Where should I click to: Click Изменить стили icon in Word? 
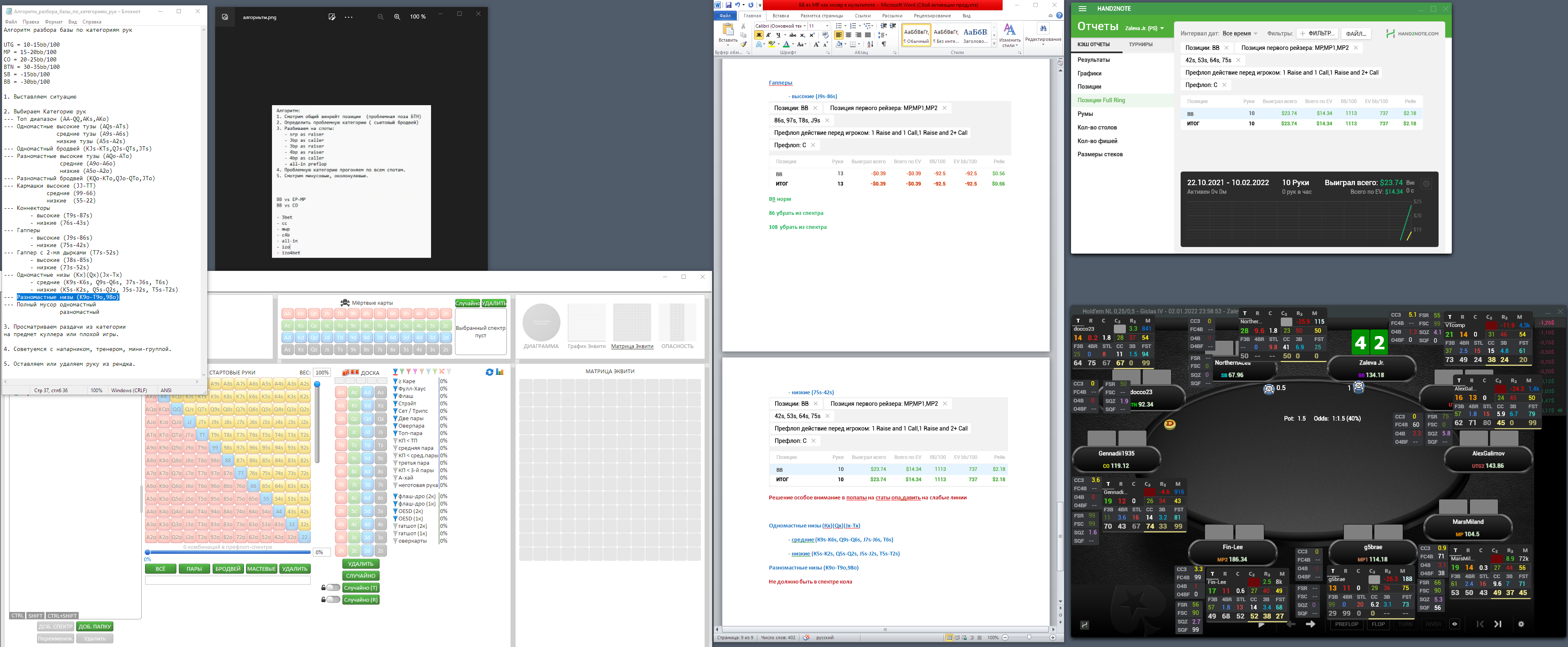point(1010,29)
